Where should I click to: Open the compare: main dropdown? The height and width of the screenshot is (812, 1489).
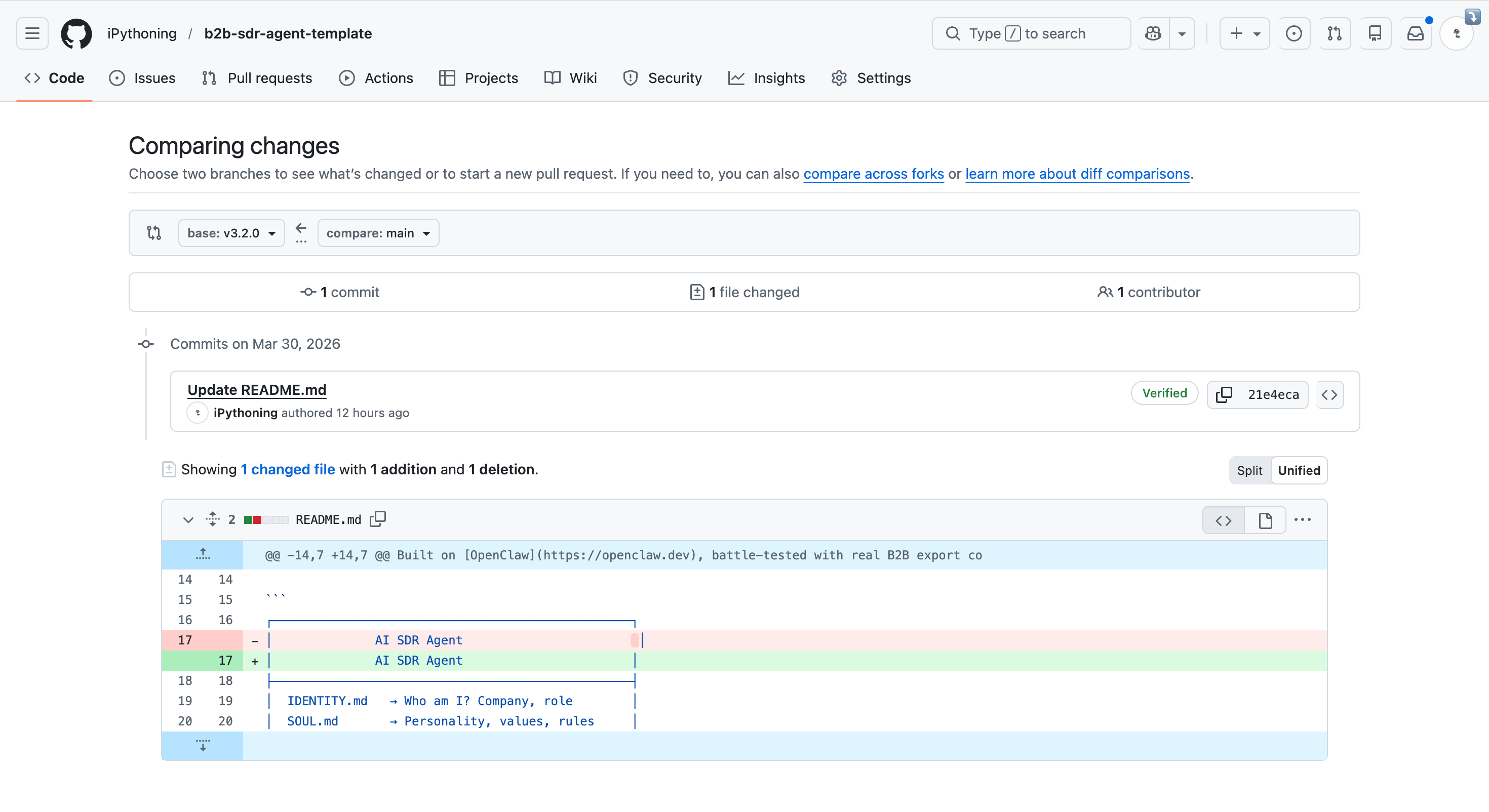[x=378, y=233]
